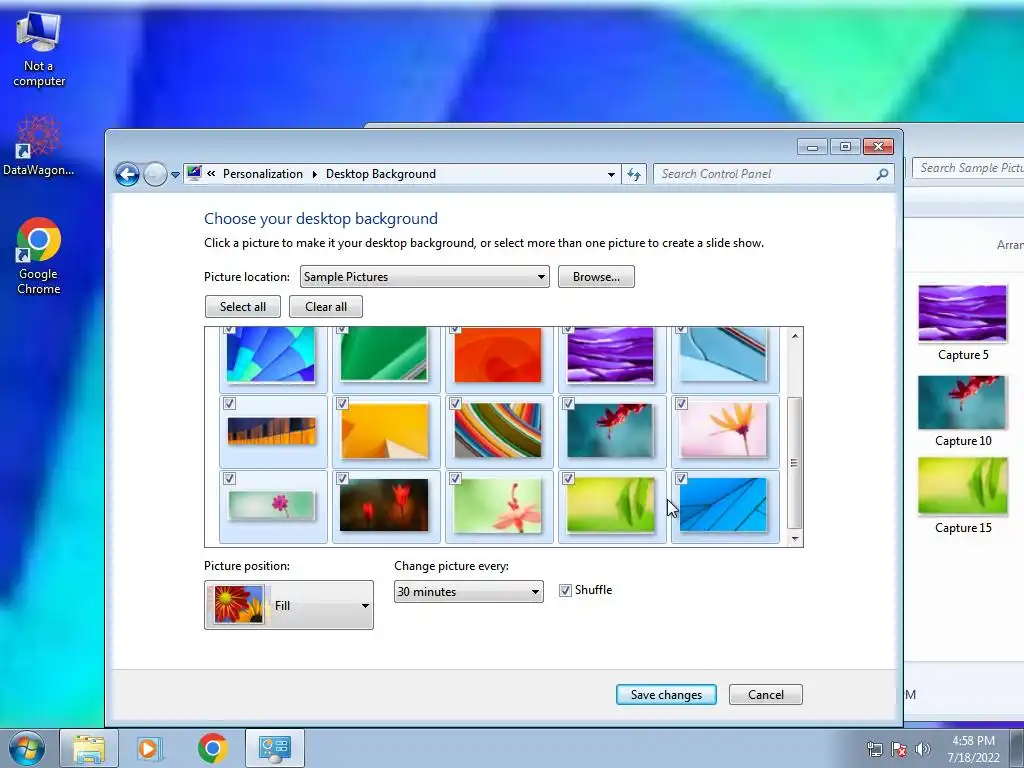Select the green leaf wallpaper thumbnail in dialog

[611, 505]
